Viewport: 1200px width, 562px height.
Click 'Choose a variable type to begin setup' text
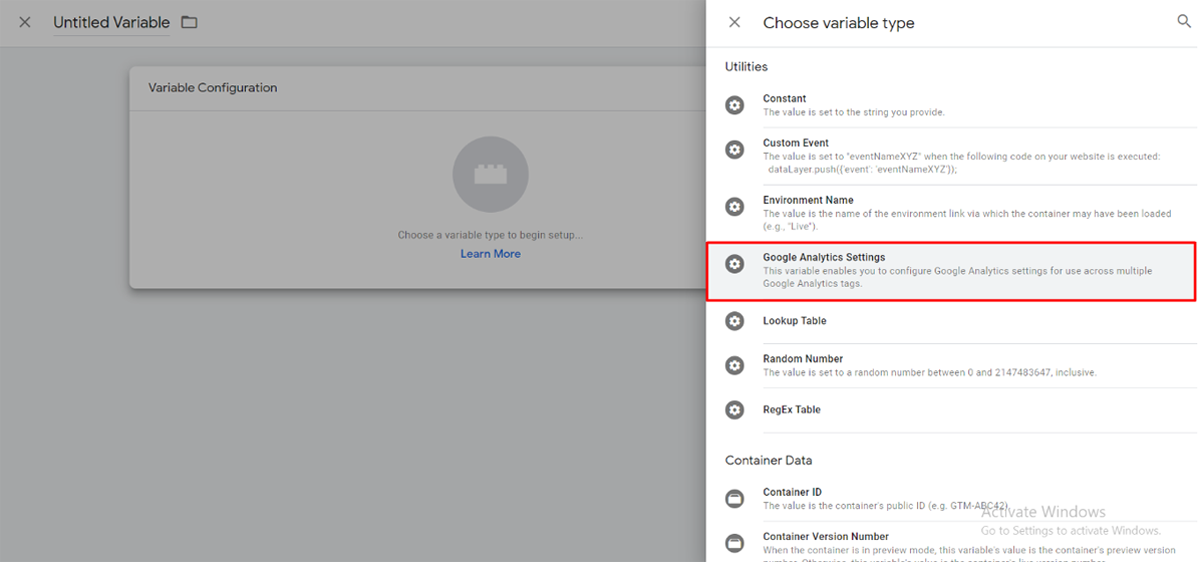[490, 235]
